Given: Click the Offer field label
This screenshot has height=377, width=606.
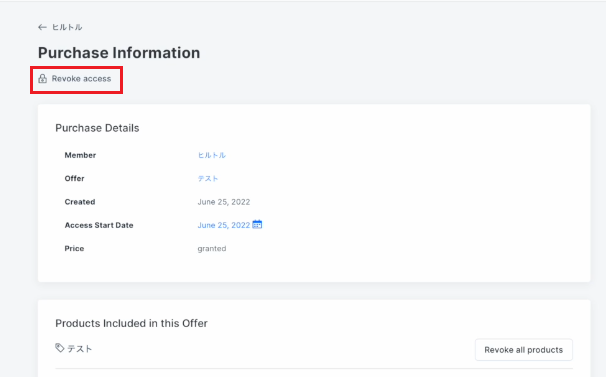Looking at the screenshot, I should coord(74,179).
